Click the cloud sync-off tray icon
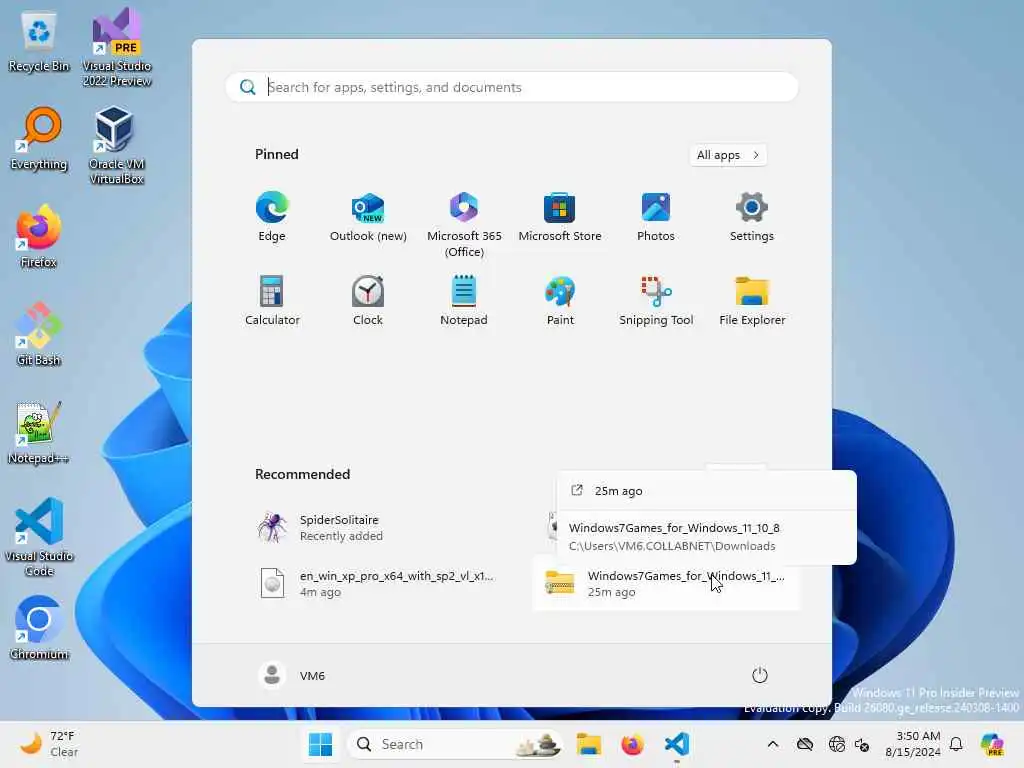Image resolution: width=1024 pixels, height=768 pixels. click(x=805, y=744)
